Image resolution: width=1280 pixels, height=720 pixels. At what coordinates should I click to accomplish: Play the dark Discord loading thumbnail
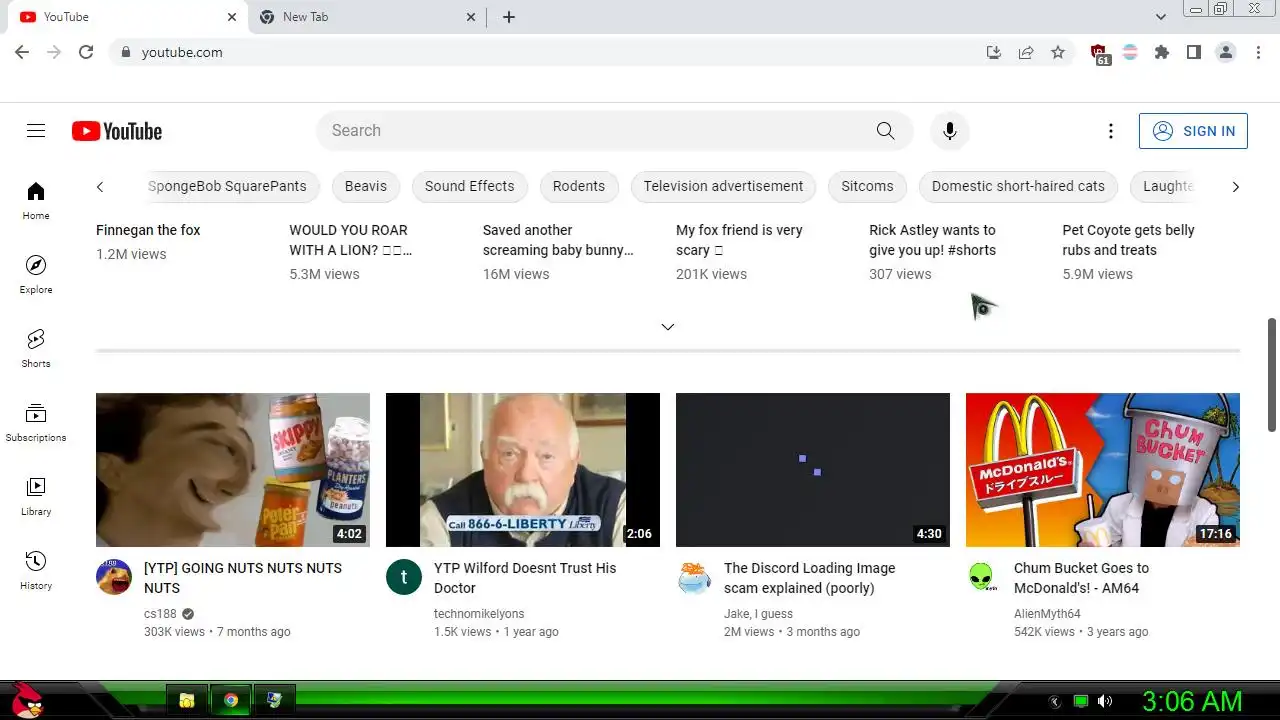coord(813,470)
